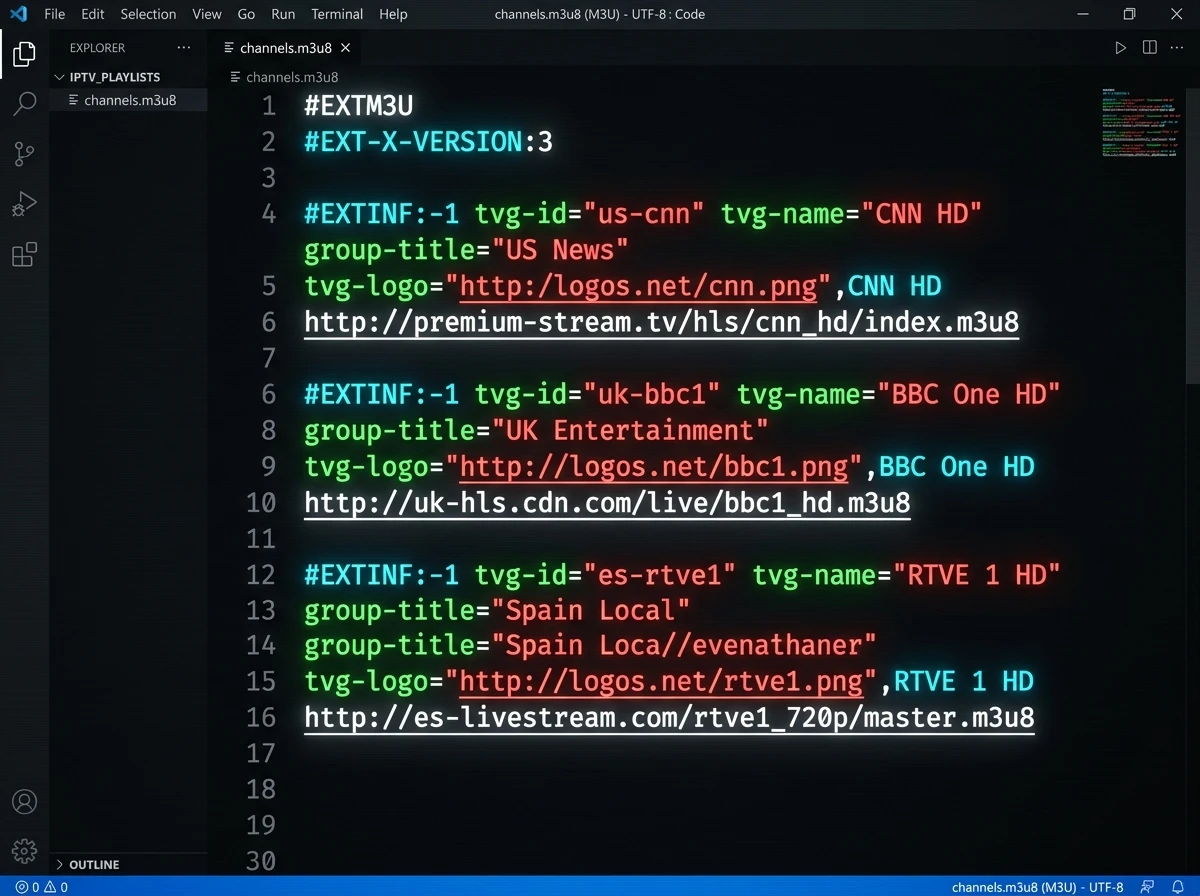Click the "es-rtve1" tvg-id value
Viewport: 1200px width, 896px height.
point(660,575)
